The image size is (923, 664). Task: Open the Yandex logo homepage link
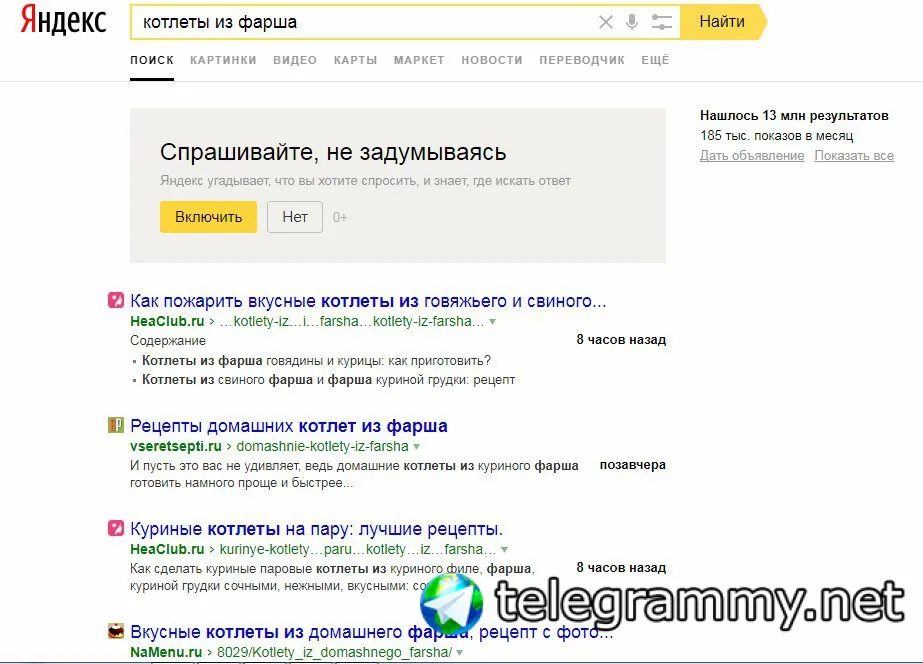(63, 19)
